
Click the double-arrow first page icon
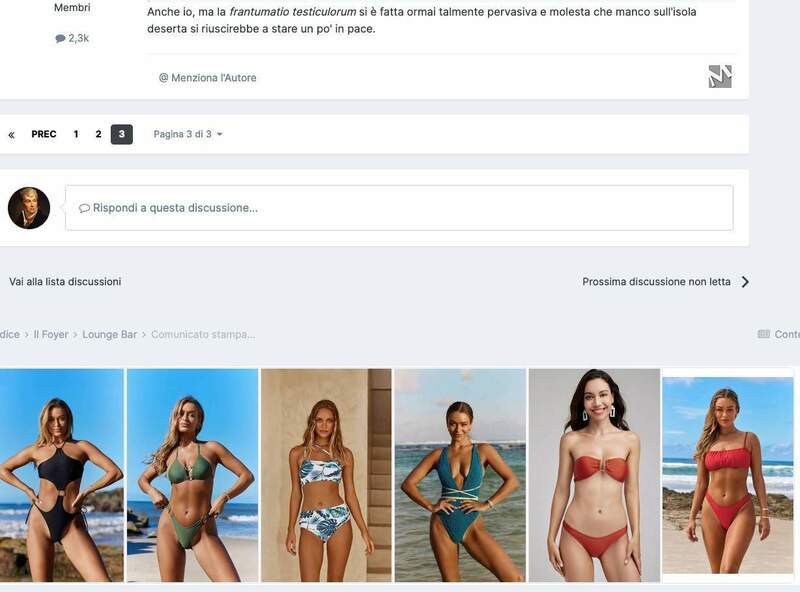click(x=11, y=135)
